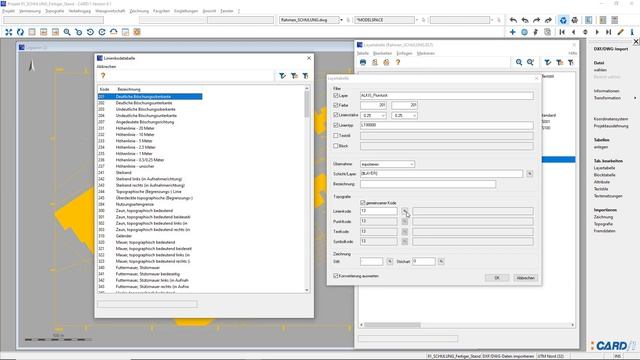This screenshot has width=640, height=360.
Task: Open the Zeichnung menu in main menu bar
Action: (x=139, y=11)
